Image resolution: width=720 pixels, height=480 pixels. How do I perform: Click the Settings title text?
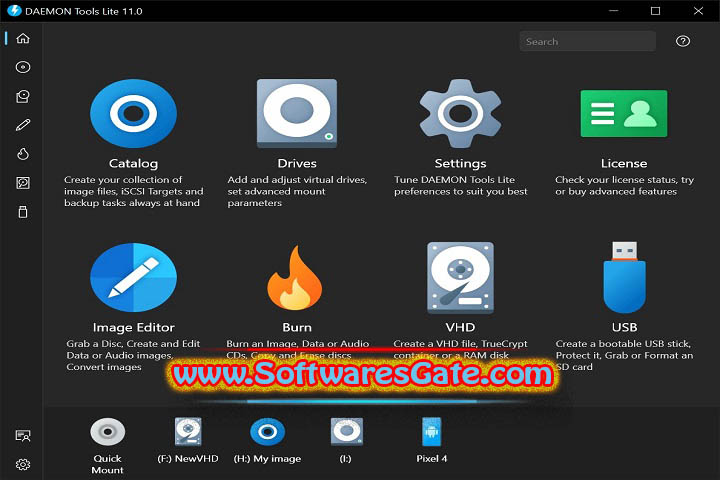click(x=460, y=164)
